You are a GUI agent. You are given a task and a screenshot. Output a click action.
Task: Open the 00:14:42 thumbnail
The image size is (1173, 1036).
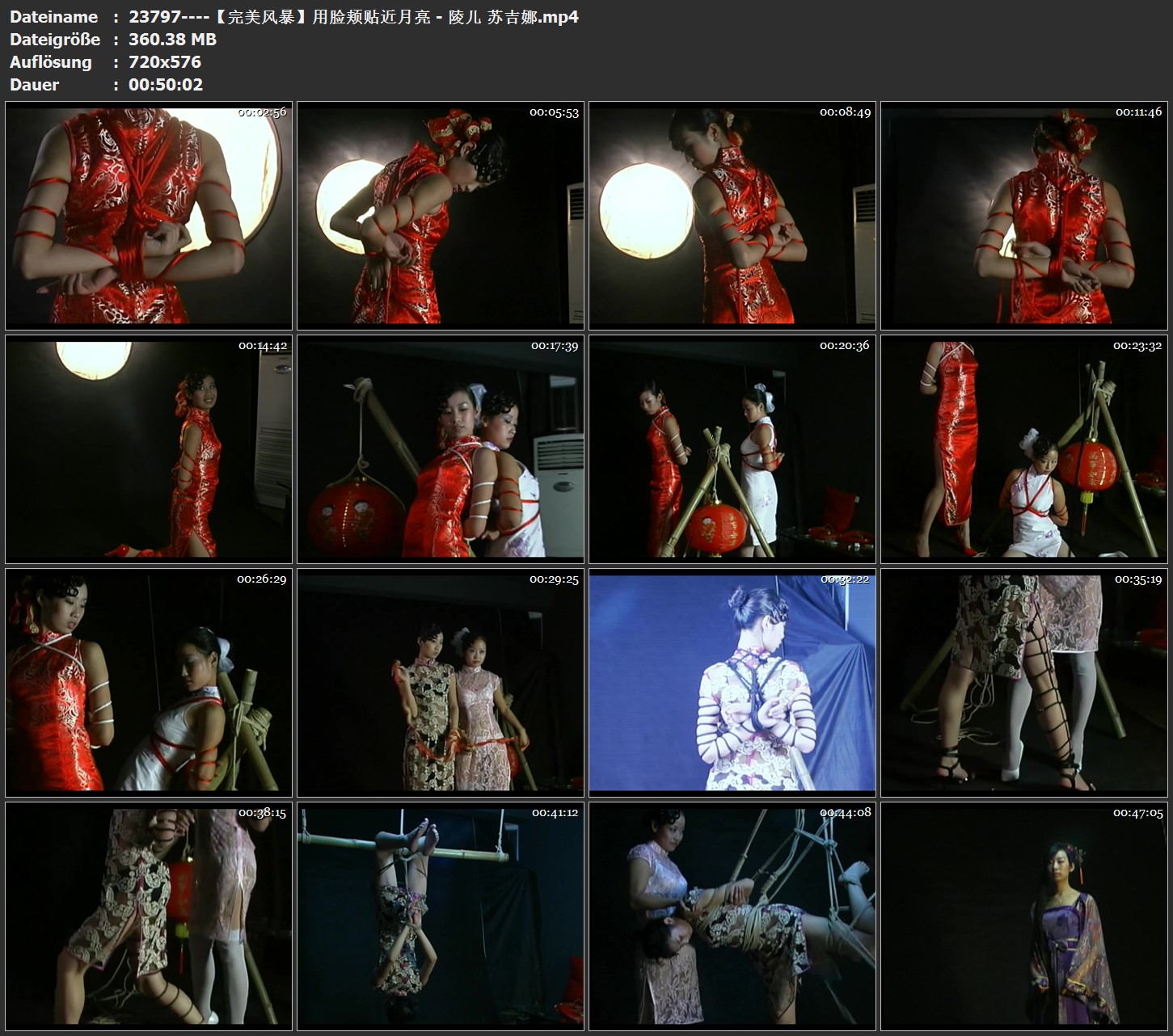pos(149,449)
